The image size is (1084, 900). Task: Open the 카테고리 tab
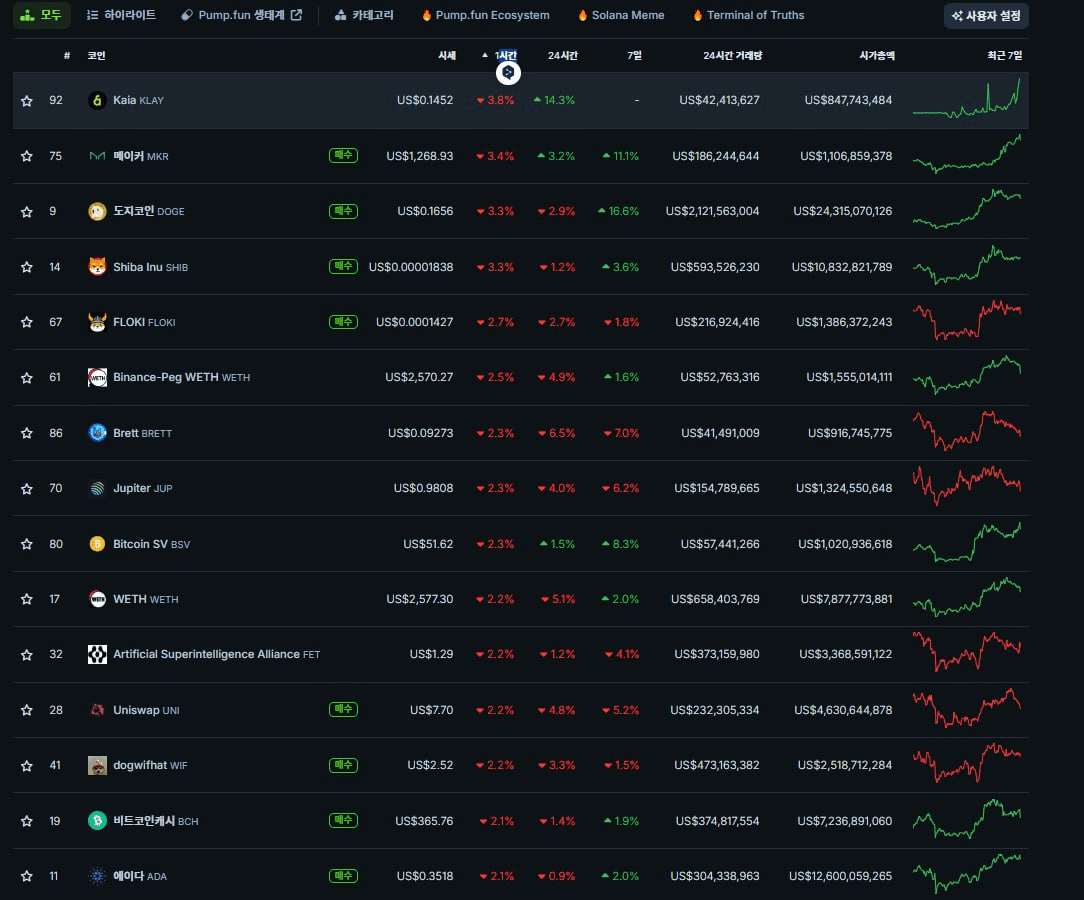tap(364, 15)
